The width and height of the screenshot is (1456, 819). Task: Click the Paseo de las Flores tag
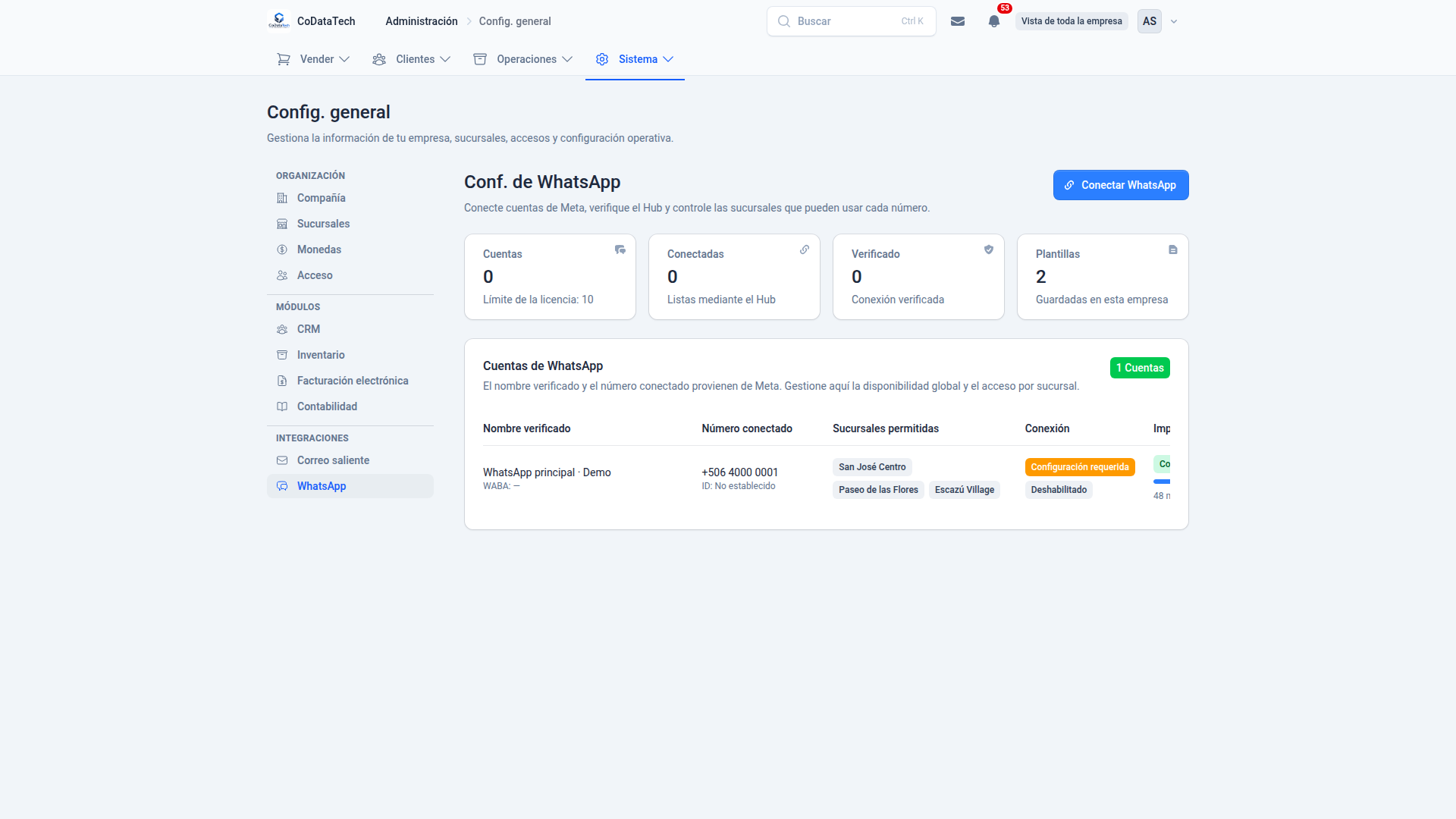point(878,490)
